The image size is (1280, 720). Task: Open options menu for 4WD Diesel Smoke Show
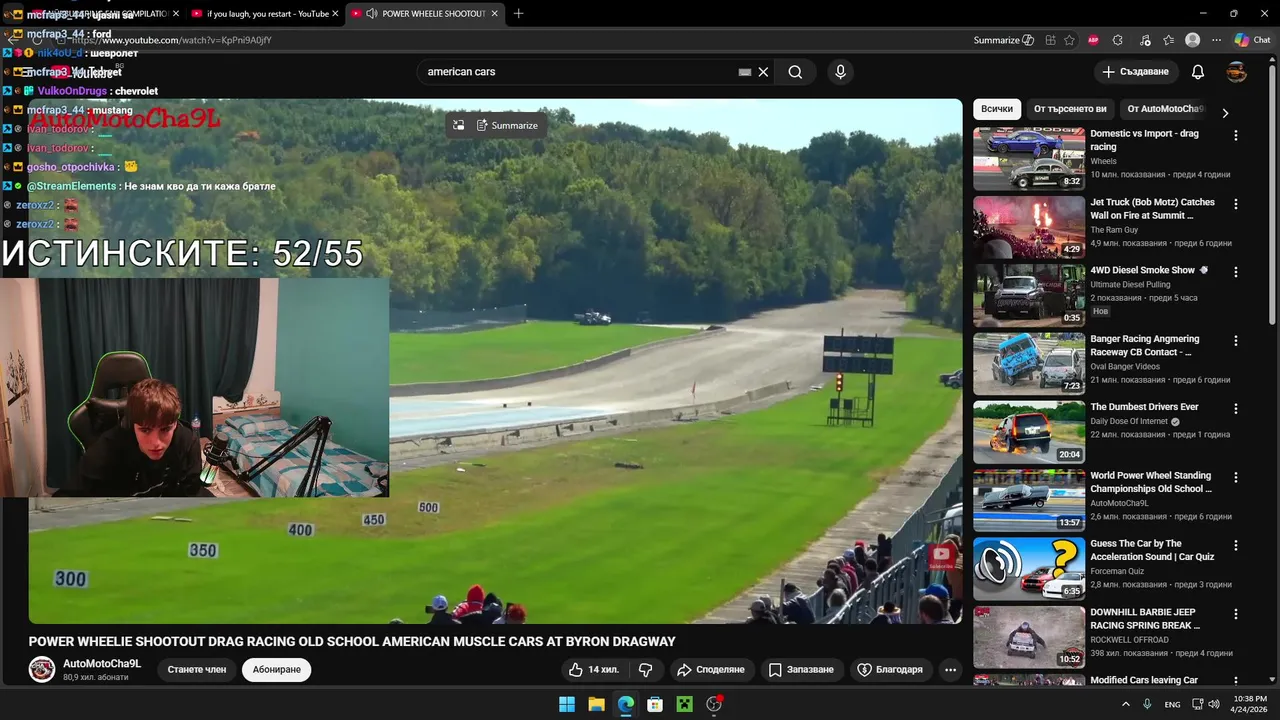pyautogui.click(x=1236, y=272)
